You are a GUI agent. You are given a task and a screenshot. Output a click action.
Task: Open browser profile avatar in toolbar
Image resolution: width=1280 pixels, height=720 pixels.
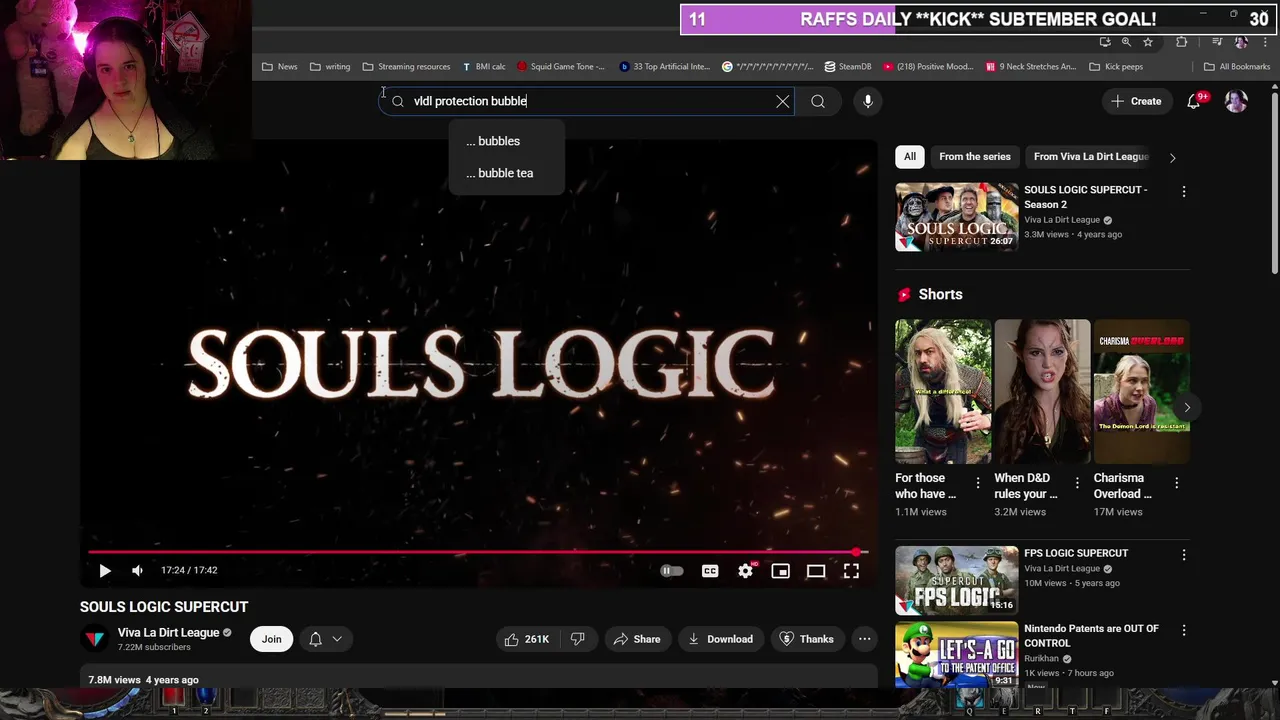pyautogui.click(x=1241, y=42)
